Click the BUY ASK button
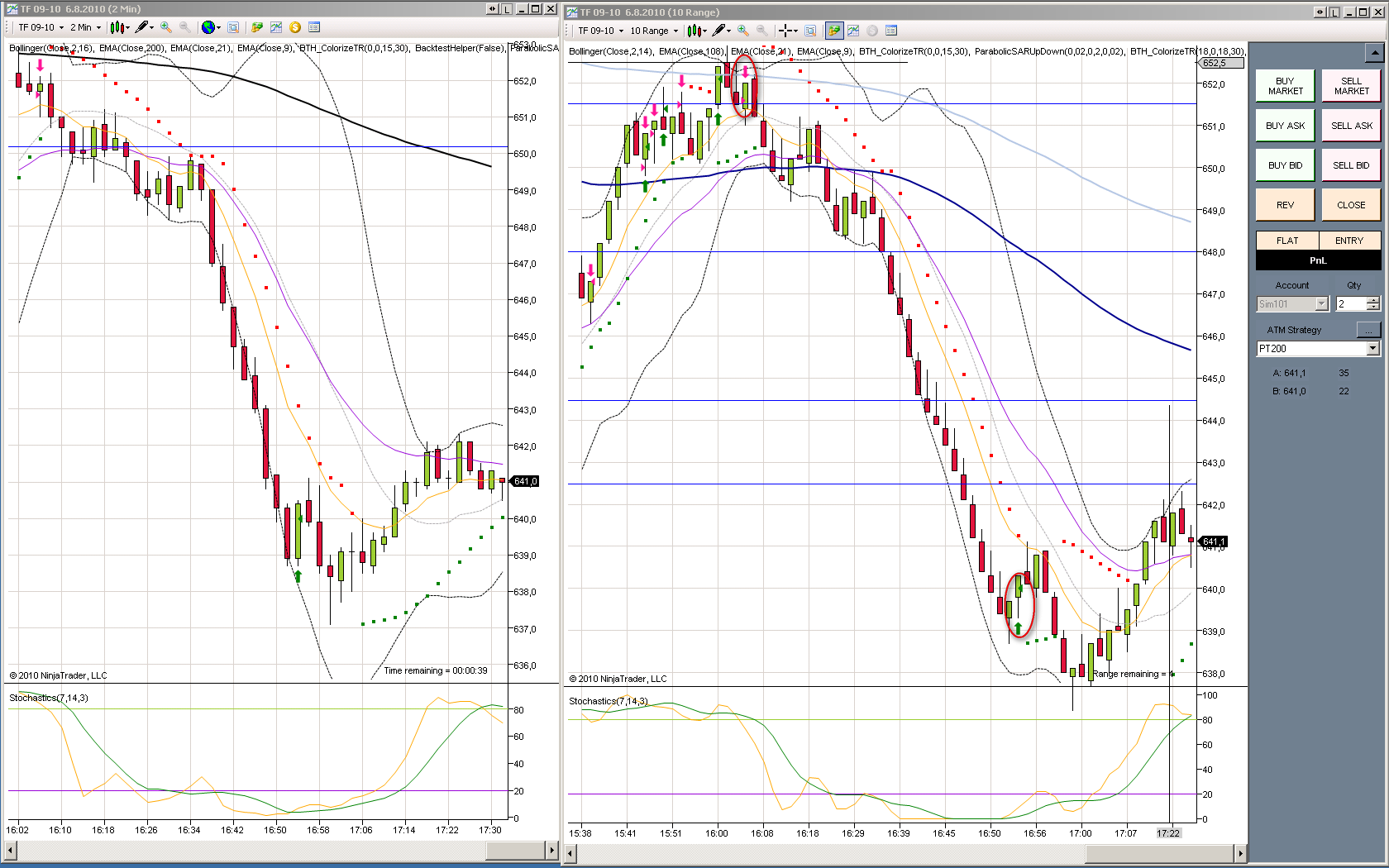This screenshot has width=1389, height=868. [1285, 126]
